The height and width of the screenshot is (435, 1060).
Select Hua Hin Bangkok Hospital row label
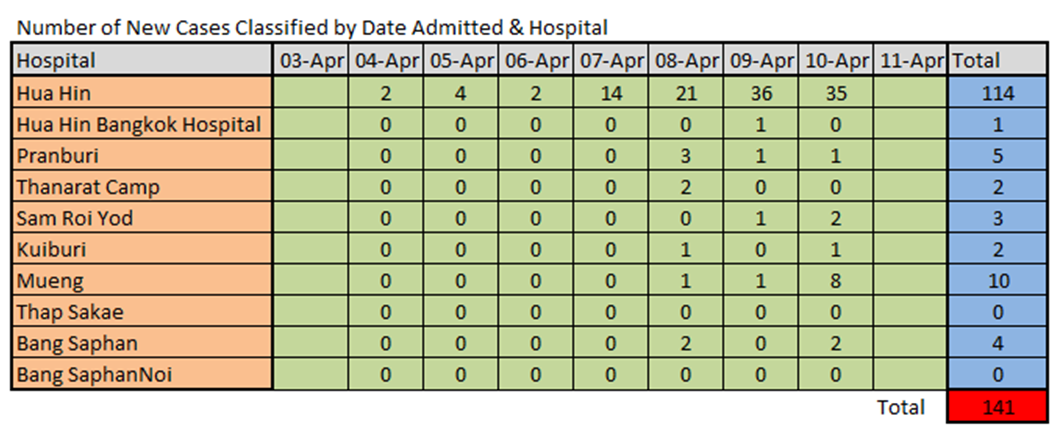141,124
